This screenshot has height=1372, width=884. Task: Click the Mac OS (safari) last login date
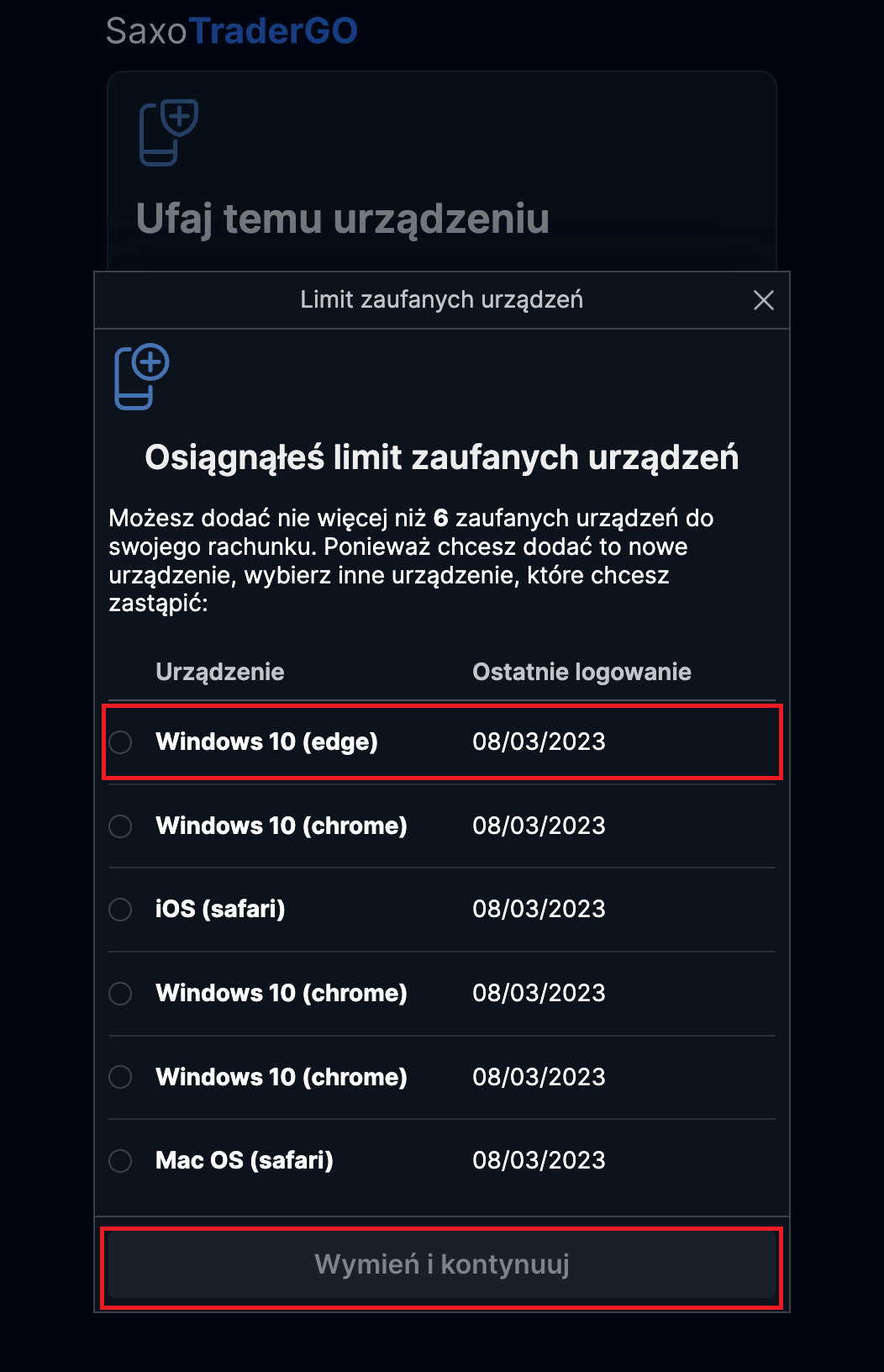click(539, 1160)
